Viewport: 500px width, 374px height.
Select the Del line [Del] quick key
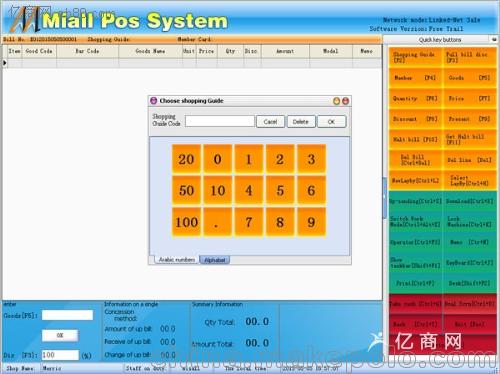(x=470, y=160)
